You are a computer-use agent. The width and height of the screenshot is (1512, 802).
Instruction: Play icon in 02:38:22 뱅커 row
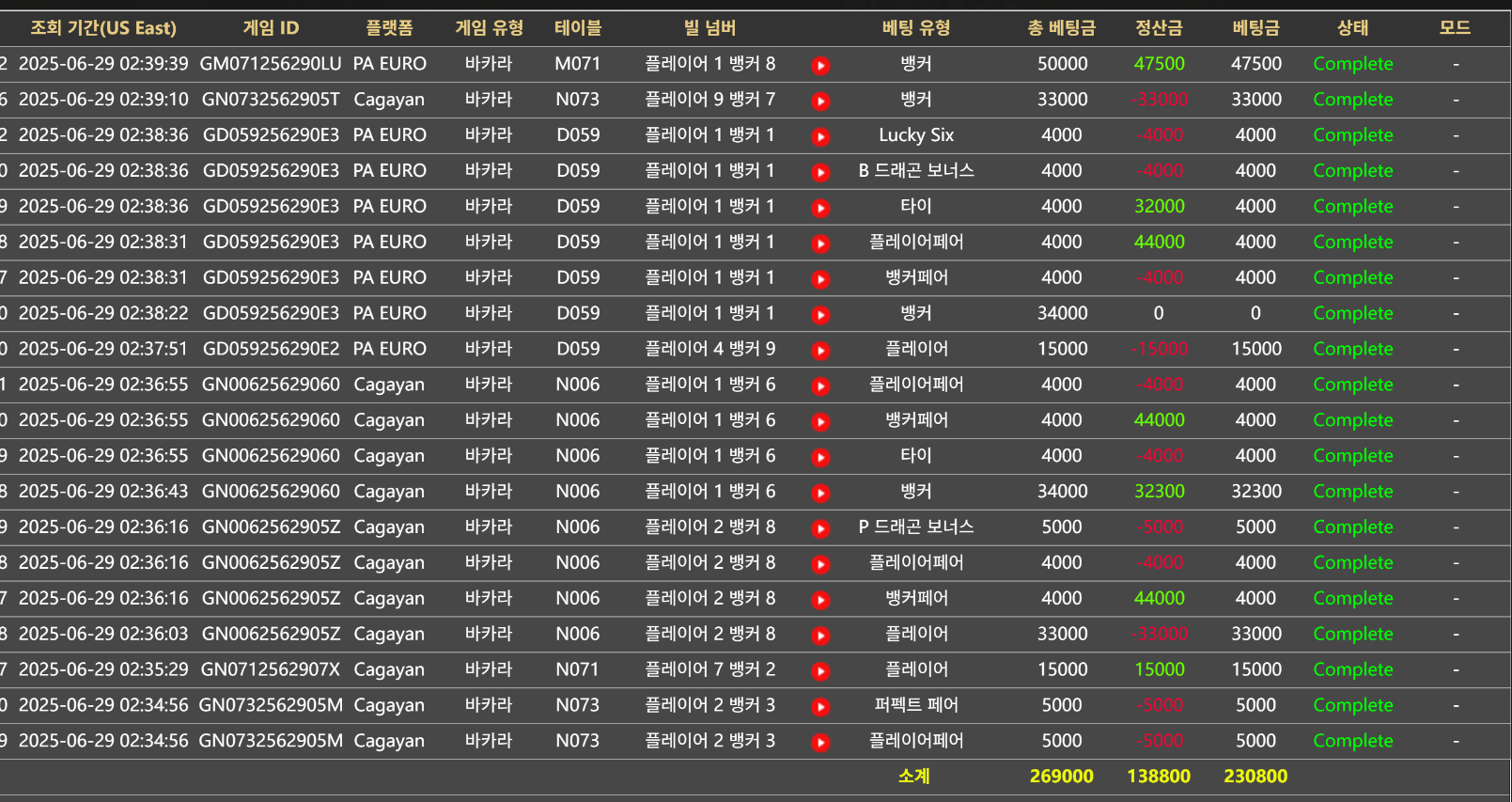click(x=820, y=315)
